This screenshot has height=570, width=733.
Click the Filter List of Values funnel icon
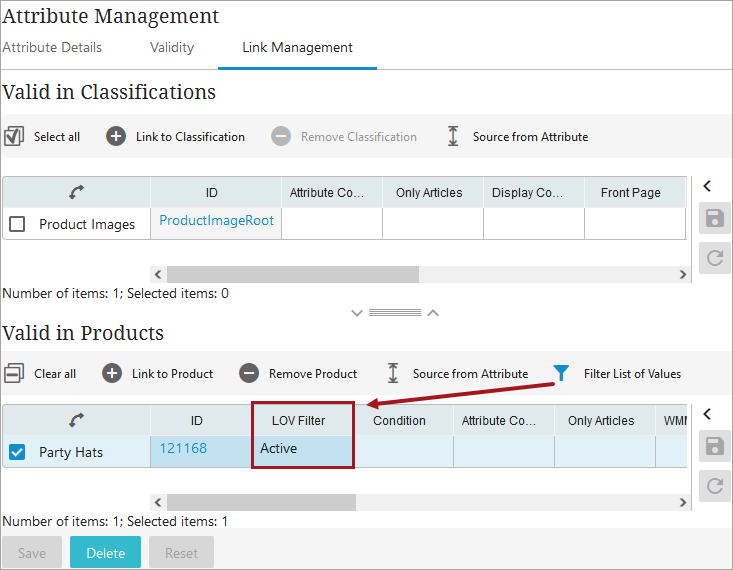click(561, 373)
